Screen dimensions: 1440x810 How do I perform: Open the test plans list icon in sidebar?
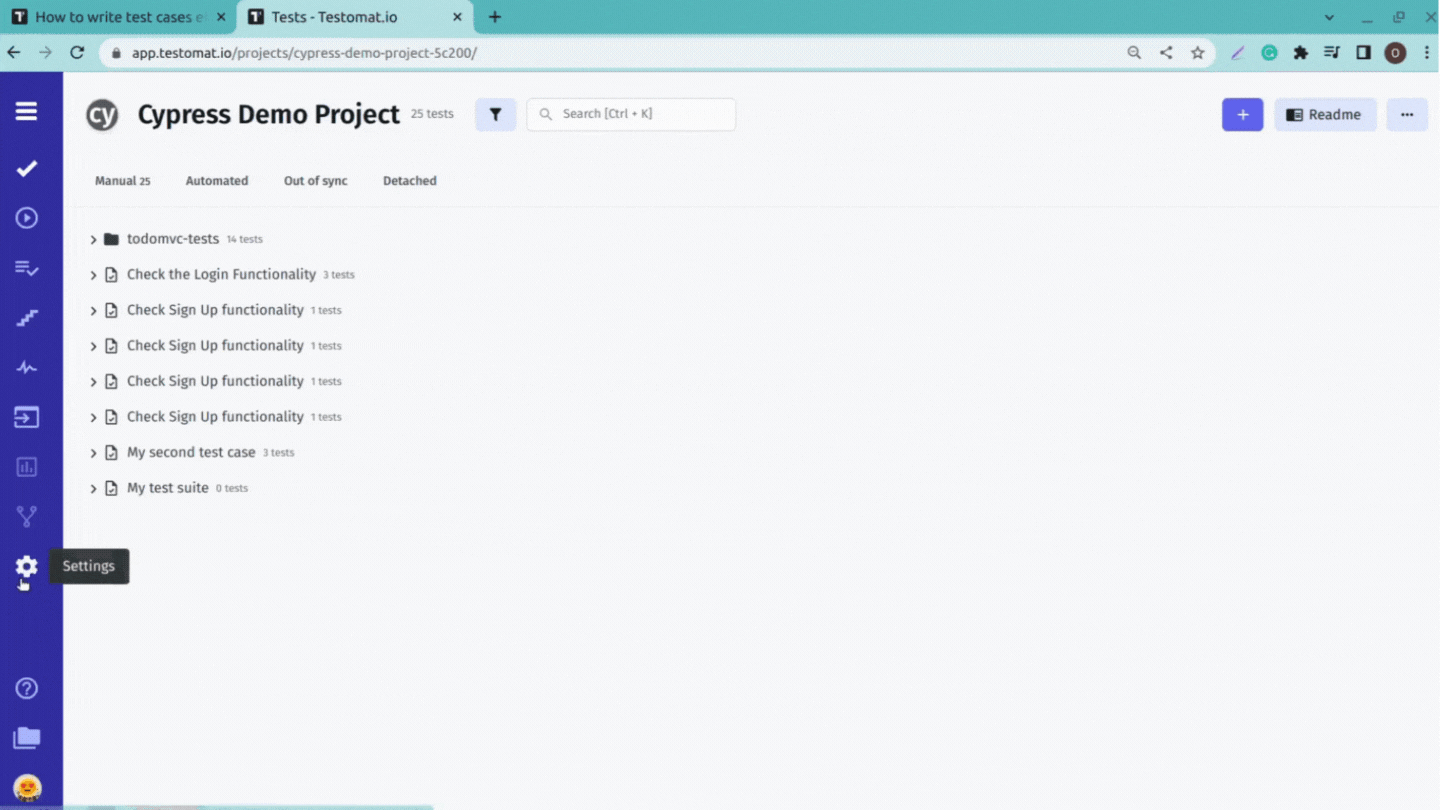pos(25,267)
